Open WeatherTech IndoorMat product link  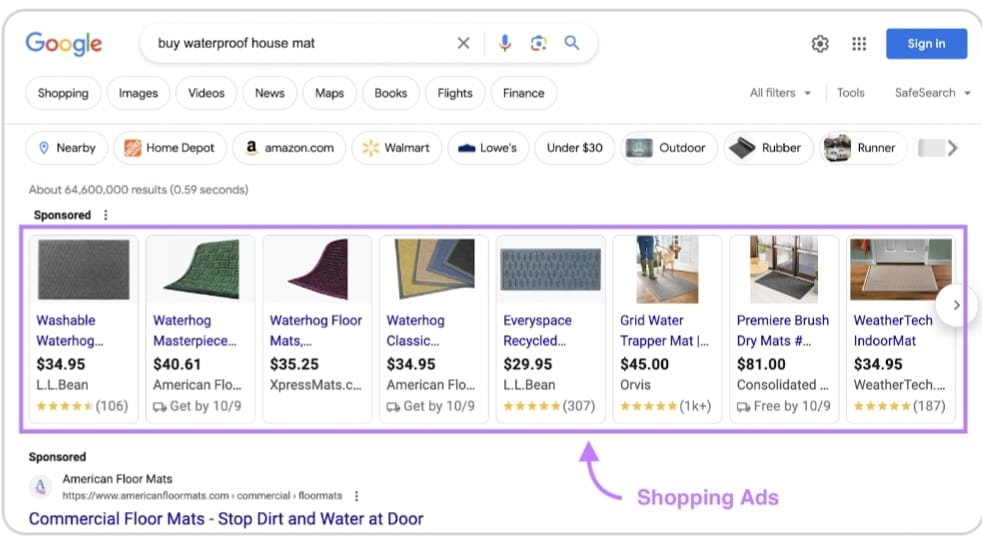click(892, 331)
